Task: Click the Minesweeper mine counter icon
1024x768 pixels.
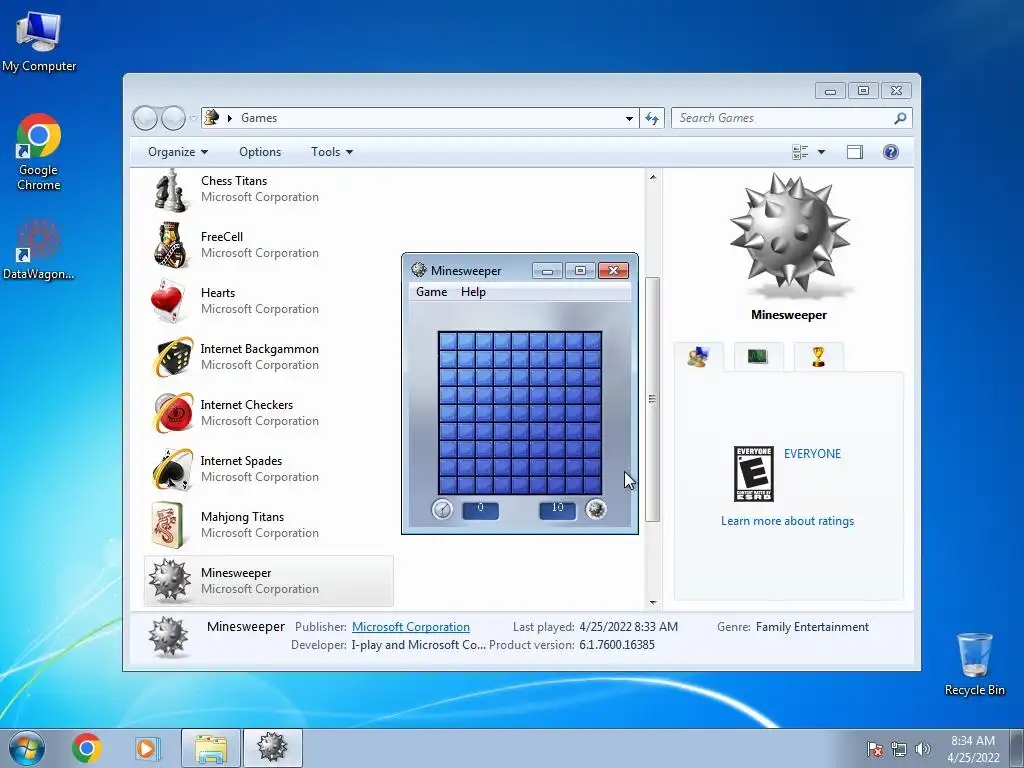Action: [x=596, y=509]
